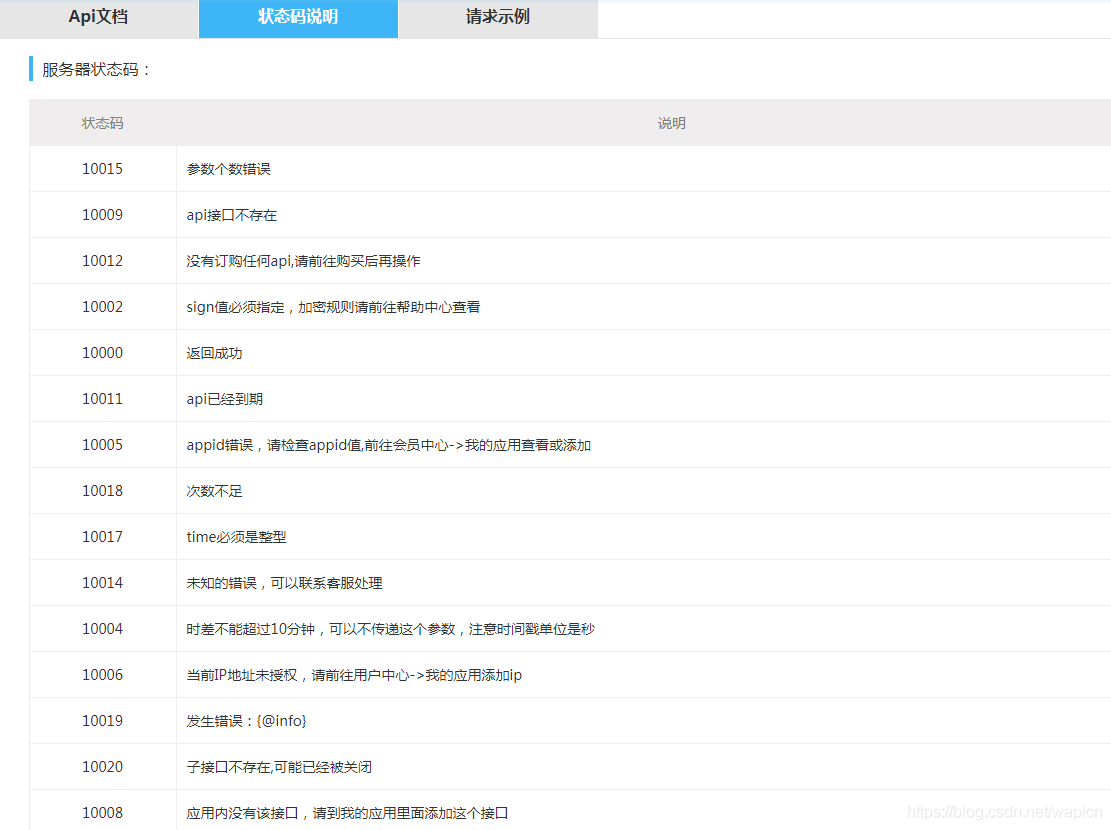This screenshot has width=1111, height=830.
Task: Select status code 10011 cell
Action: click(103, 399)
